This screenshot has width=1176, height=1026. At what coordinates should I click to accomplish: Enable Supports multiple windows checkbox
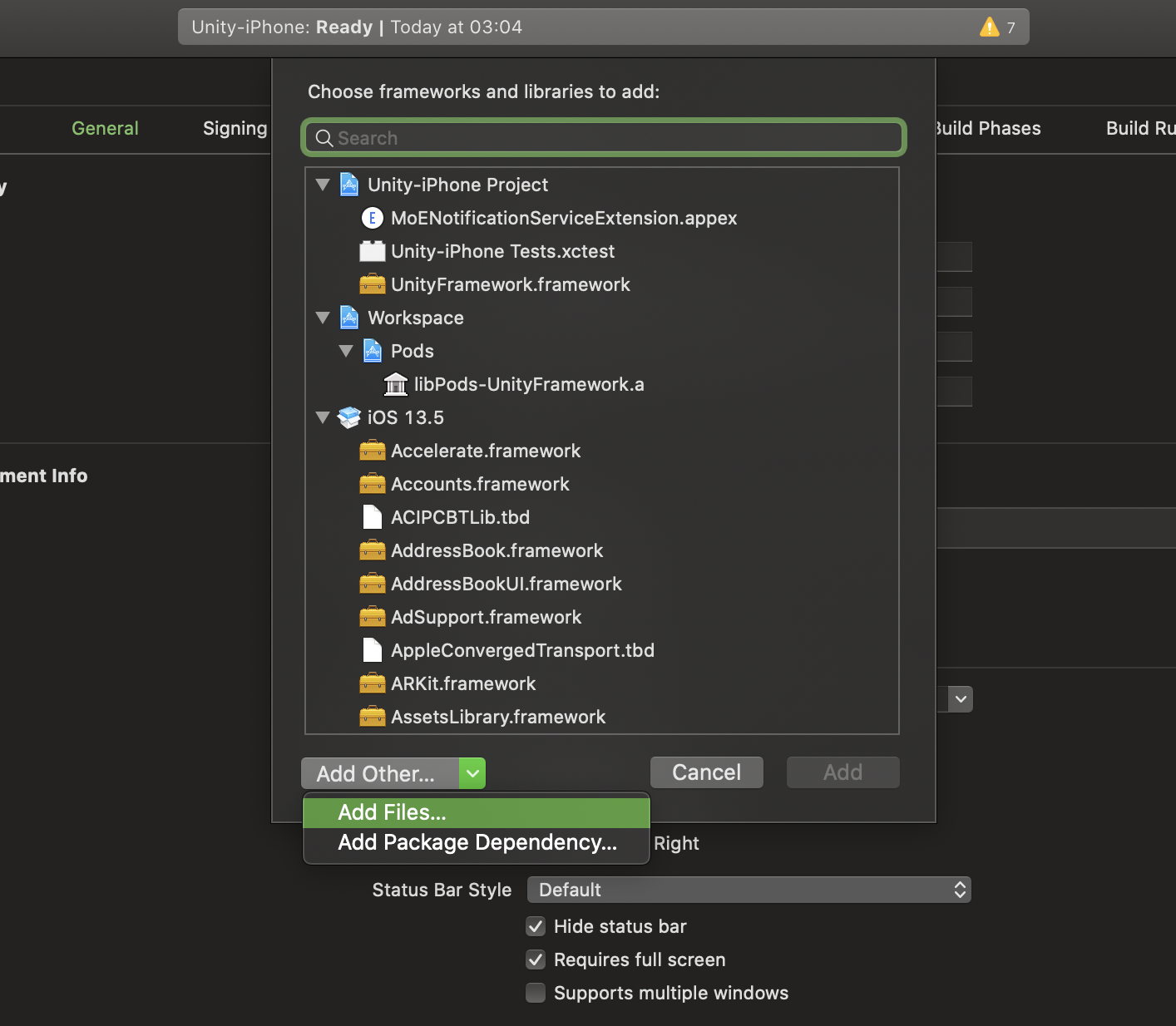pyautogui.click(x=536, y=993)
